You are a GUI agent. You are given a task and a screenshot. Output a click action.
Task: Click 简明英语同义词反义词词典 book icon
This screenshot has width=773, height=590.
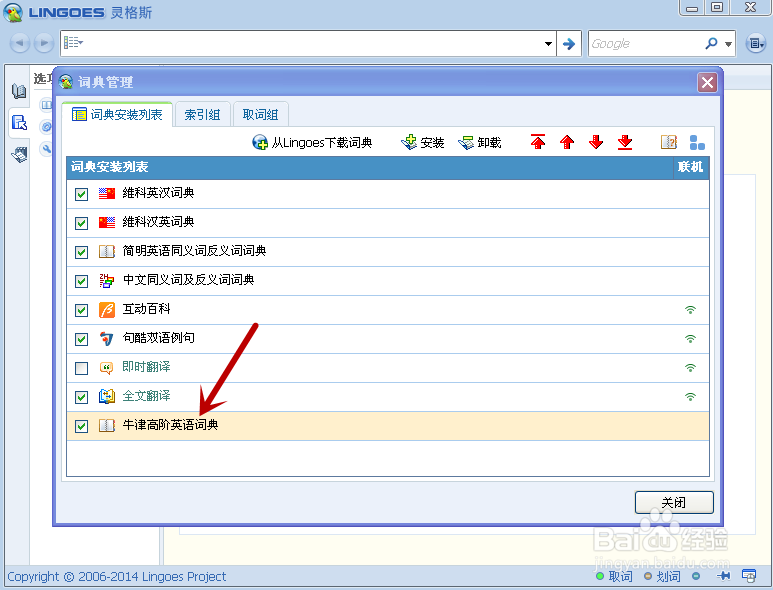[106, 251]
